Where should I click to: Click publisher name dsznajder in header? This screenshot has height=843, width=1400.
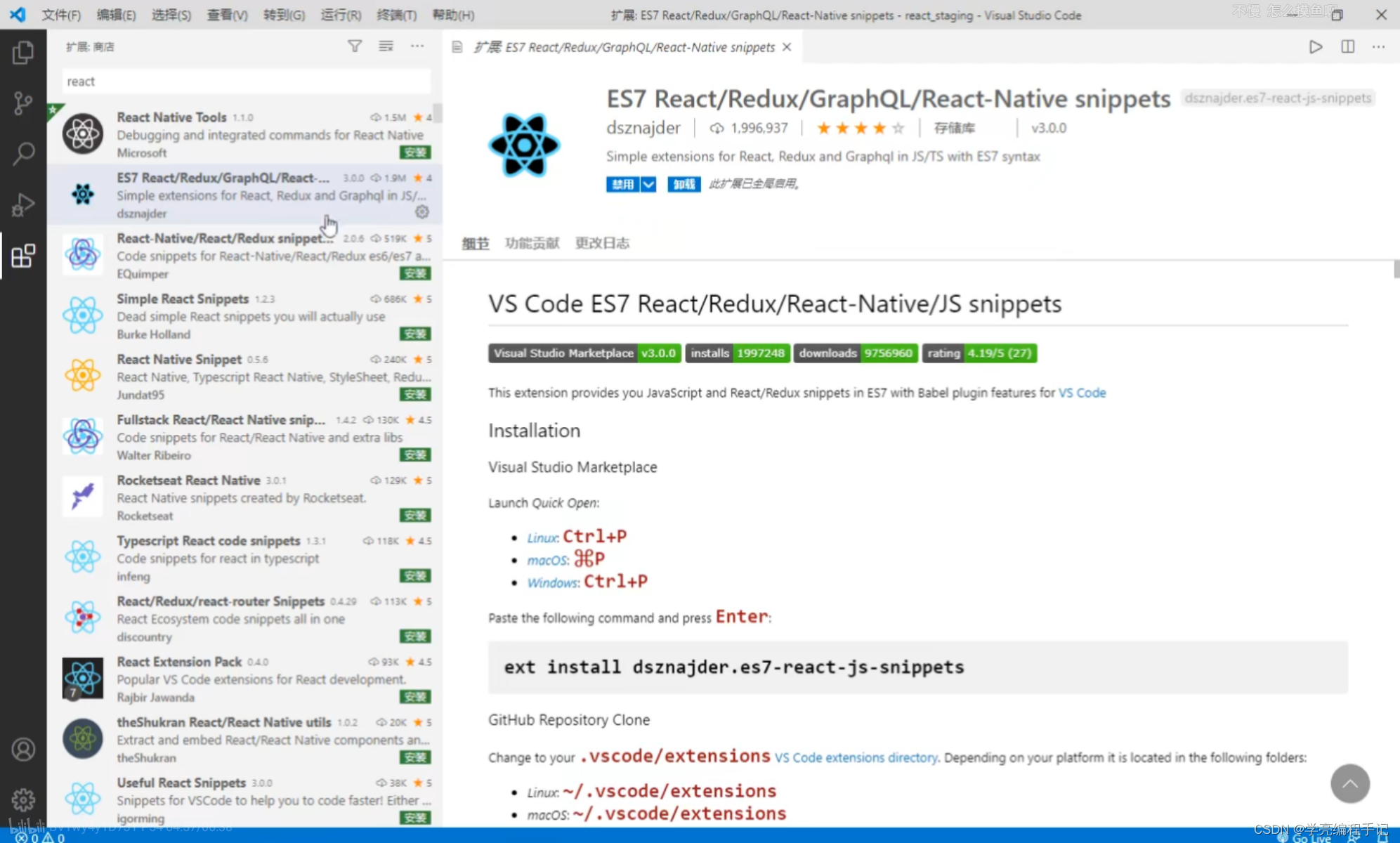click(643, 128)
